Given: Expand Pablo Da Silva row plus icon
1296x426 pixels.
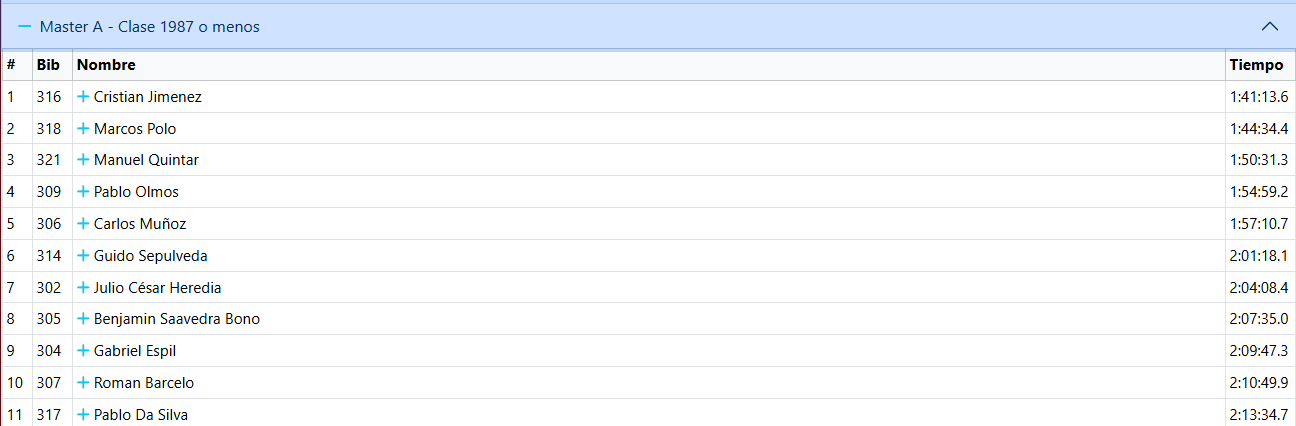Looking at the screenshot, I should [x=84, y=415].
